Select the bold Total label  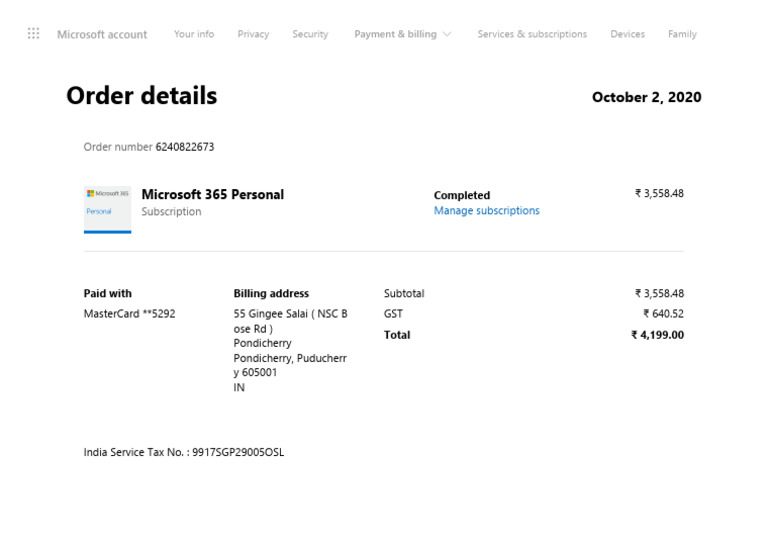point(397,335)
